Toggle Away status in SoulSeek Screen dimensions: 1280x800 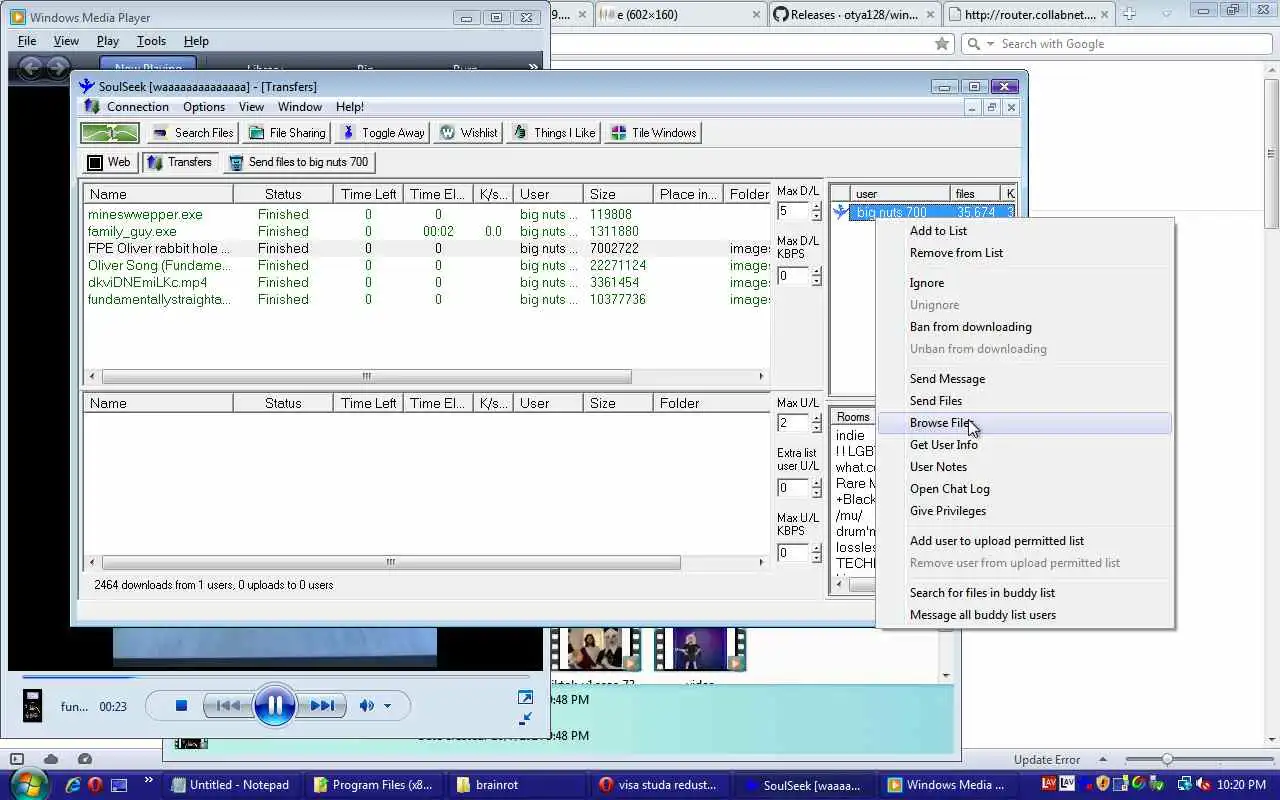(383, 133)
